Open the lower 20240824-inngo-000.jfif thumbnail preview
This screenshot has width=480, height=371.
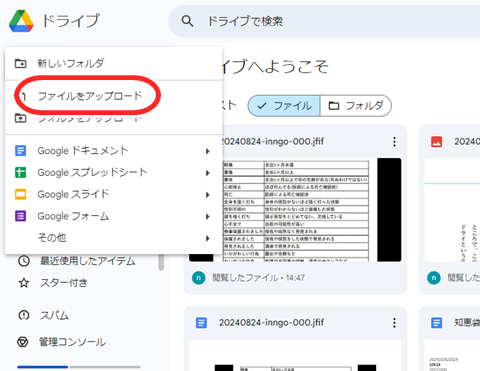pos(295,355)
